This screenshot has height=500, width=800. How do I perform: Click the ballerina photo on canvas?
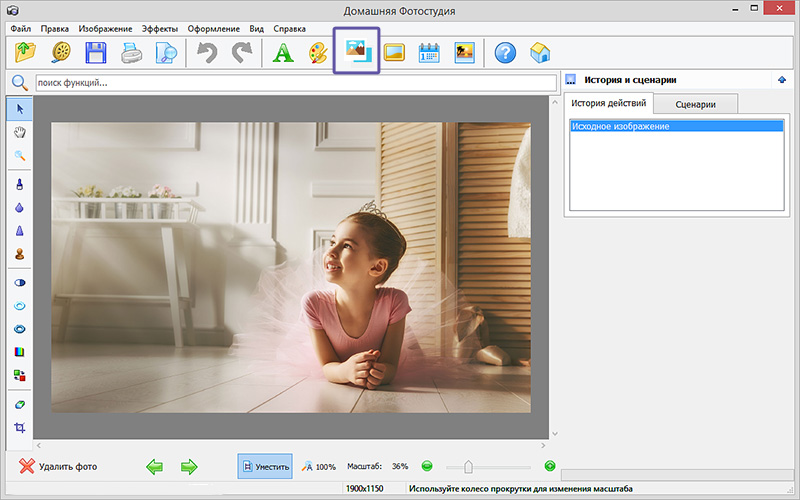point(291,267)
